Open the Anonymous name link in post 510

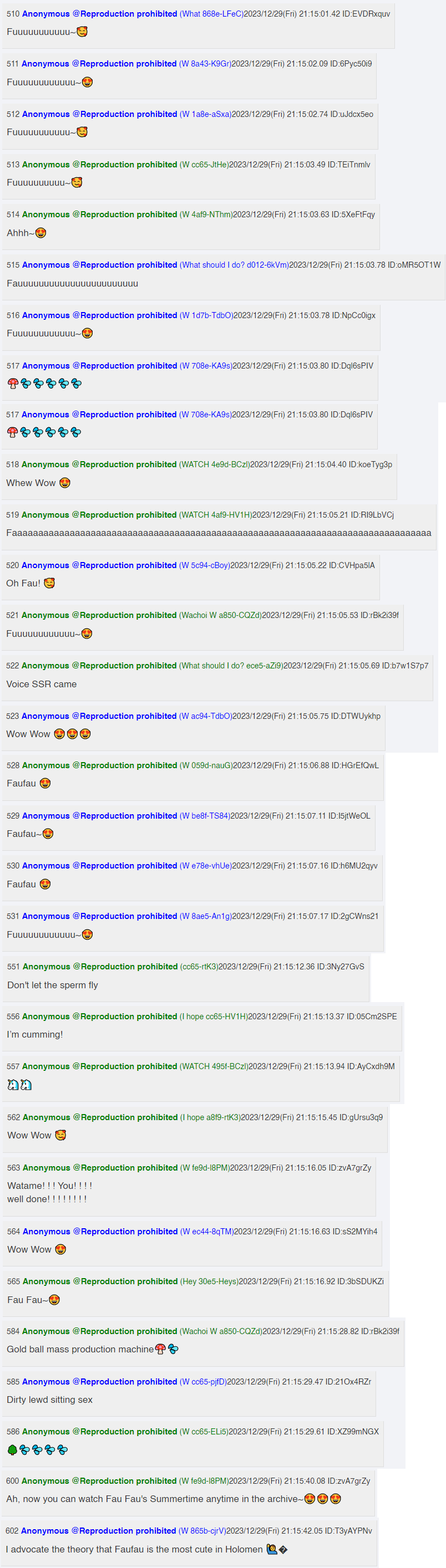(x=46, y=13)
